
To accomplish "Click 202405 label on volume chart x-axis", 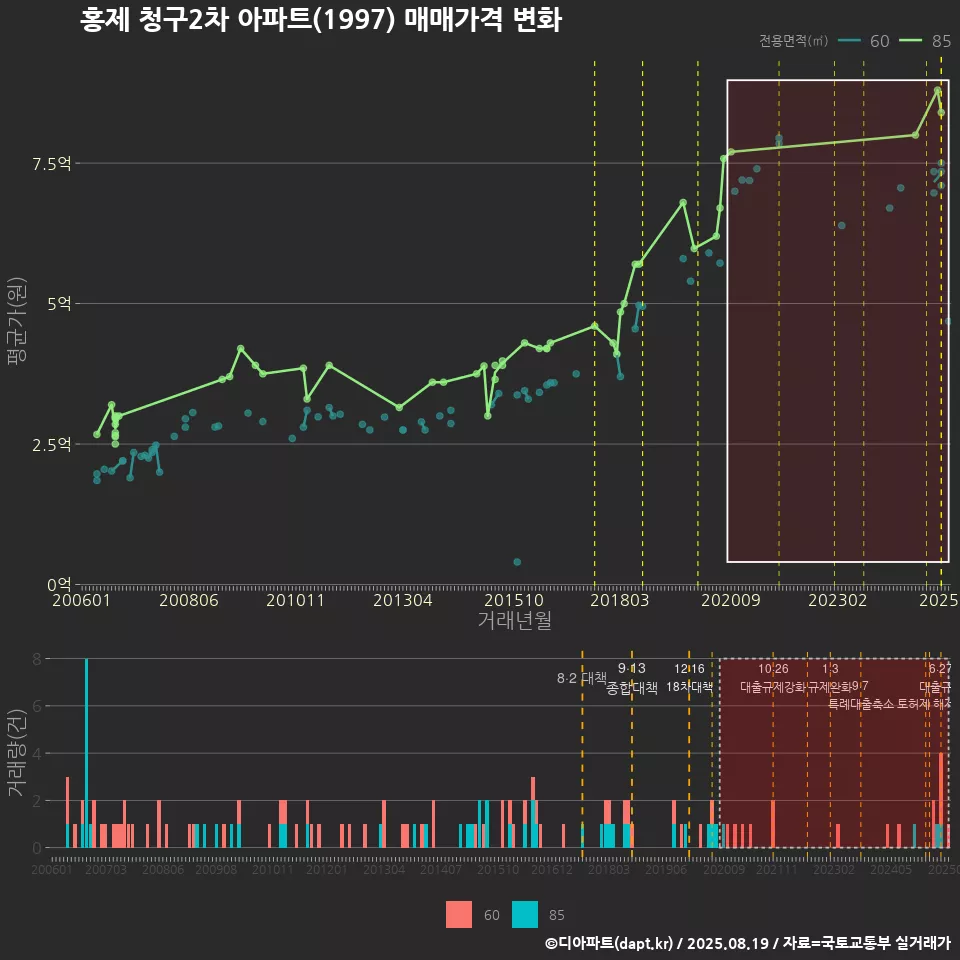I will coord(891,869).
